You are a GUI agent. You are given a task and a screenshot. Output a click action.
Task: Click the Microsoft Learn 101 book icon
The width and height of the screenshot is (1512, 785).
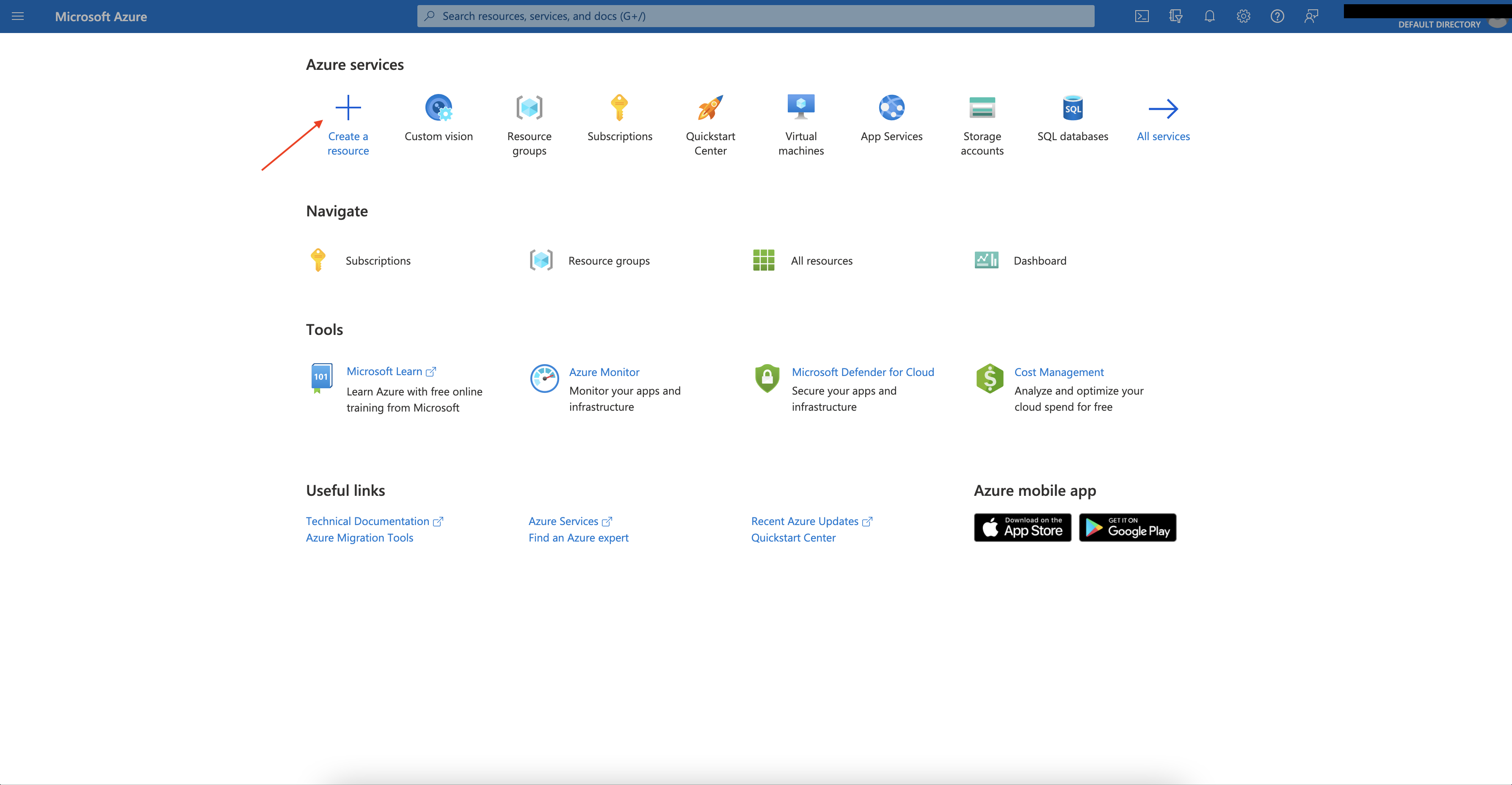(321, 378)
